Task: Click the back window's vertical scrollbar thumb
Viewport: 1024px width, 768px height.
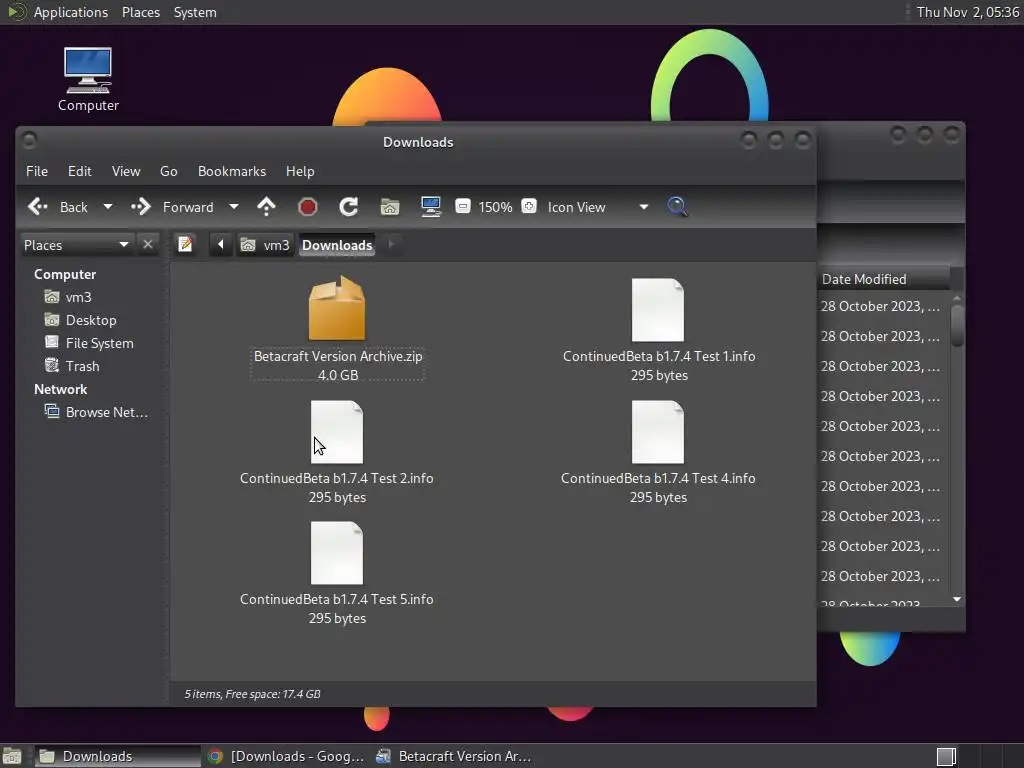Action: click(957, 325)
